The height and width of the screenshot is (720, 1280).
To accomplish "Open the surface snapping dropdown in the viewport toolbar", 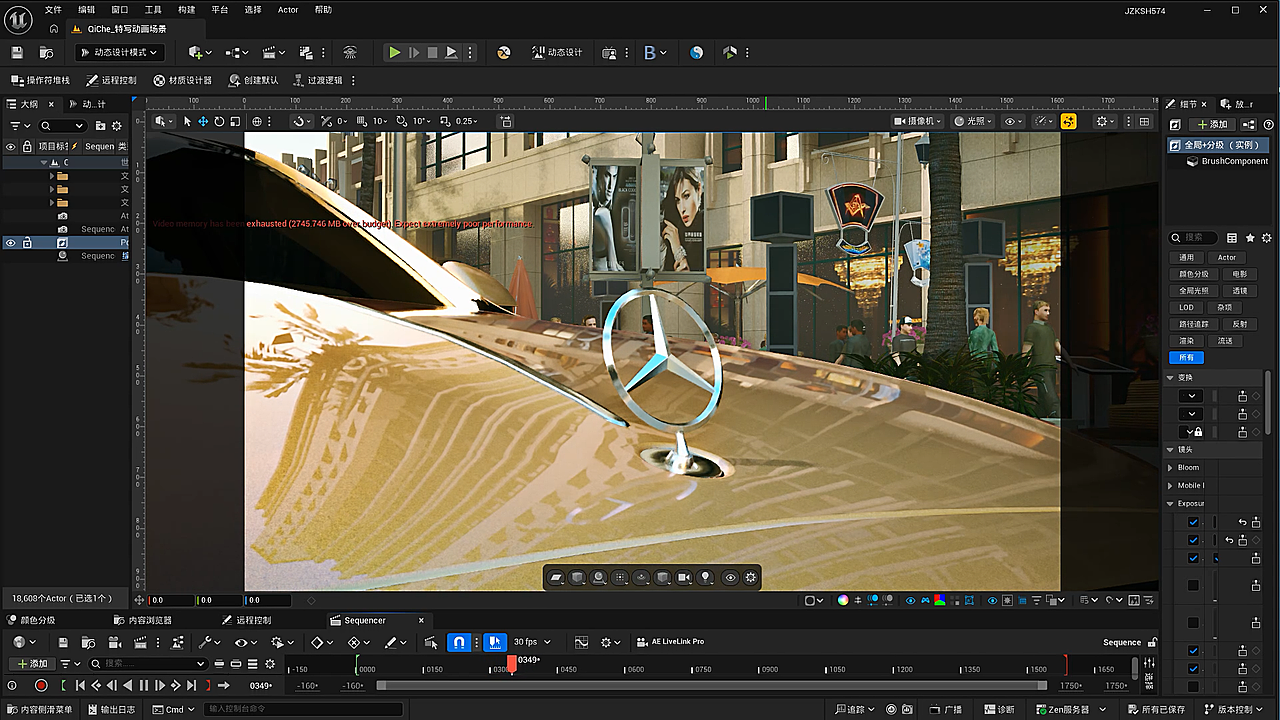I will click(x=303, y=121).
